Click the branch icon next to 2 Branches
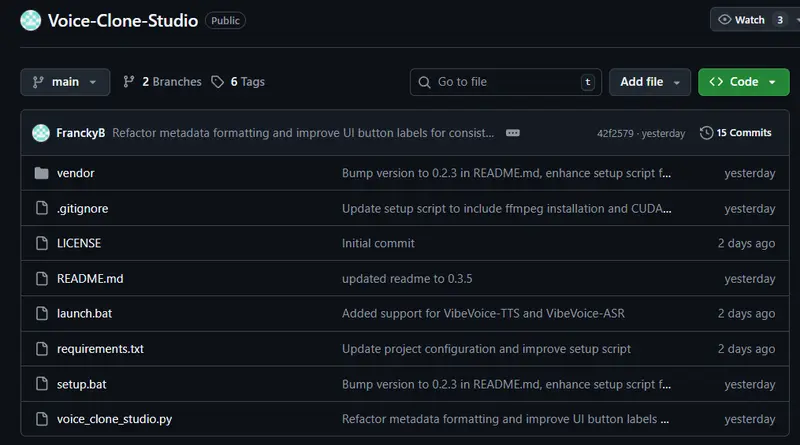This screenshot has width=800, height=445. point(129,82)
